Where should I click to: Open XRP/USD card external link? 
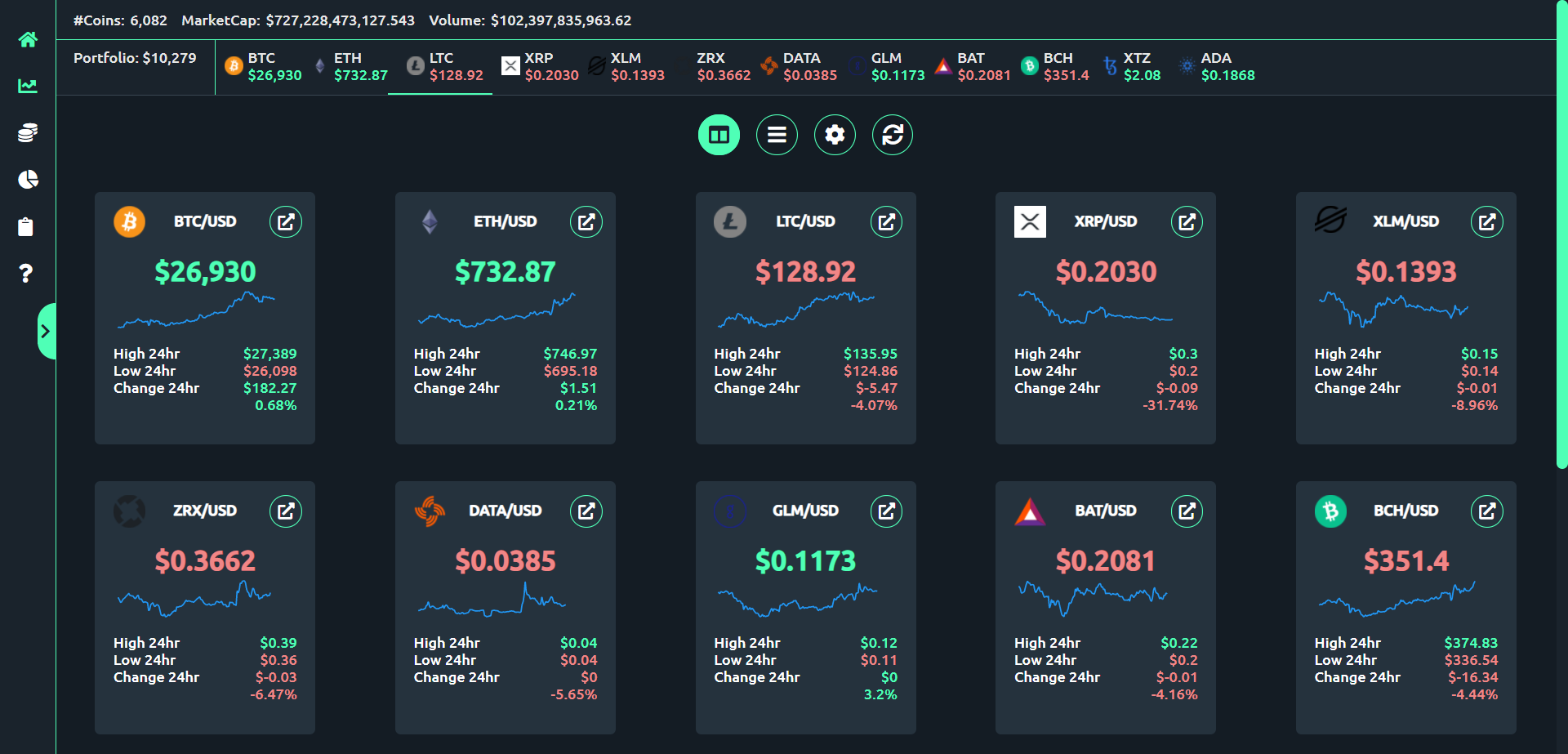pyautogui.click(x=1187, y=221)
